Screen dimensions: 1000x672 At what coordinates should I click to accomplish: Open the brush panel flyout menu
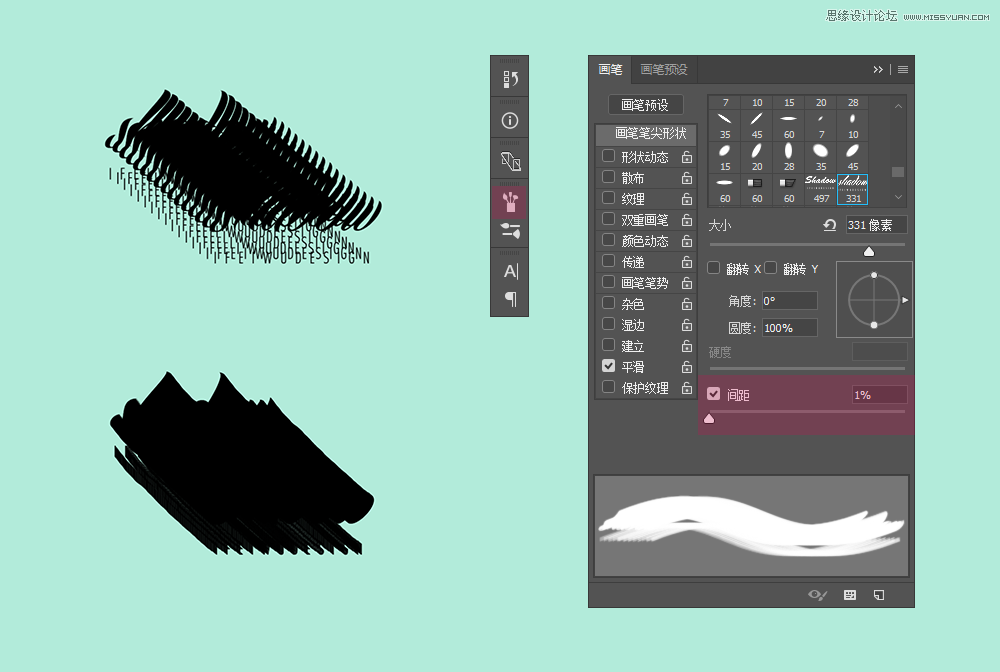903,70
